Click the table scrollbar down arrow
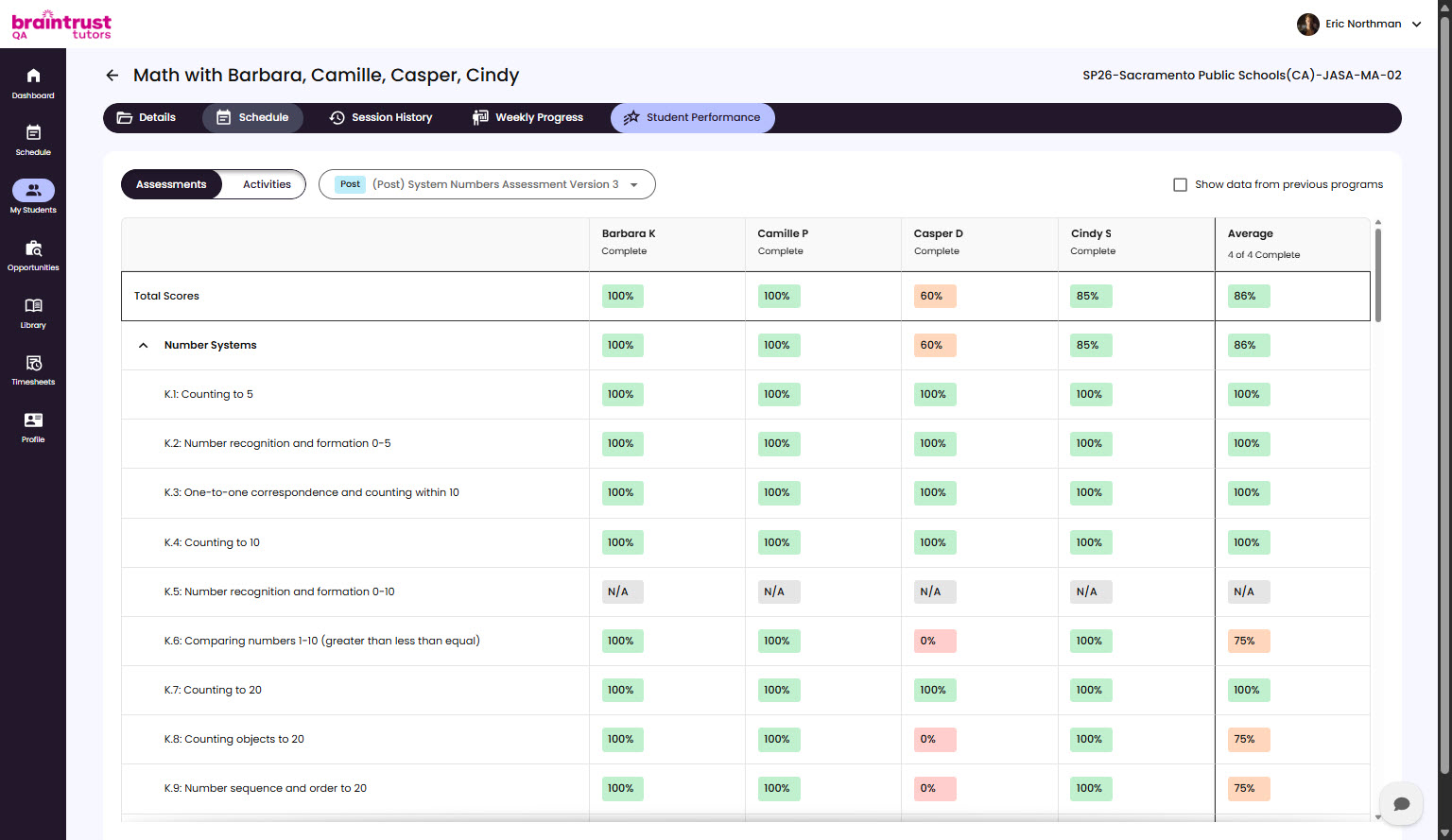 tap(1378, 817)
